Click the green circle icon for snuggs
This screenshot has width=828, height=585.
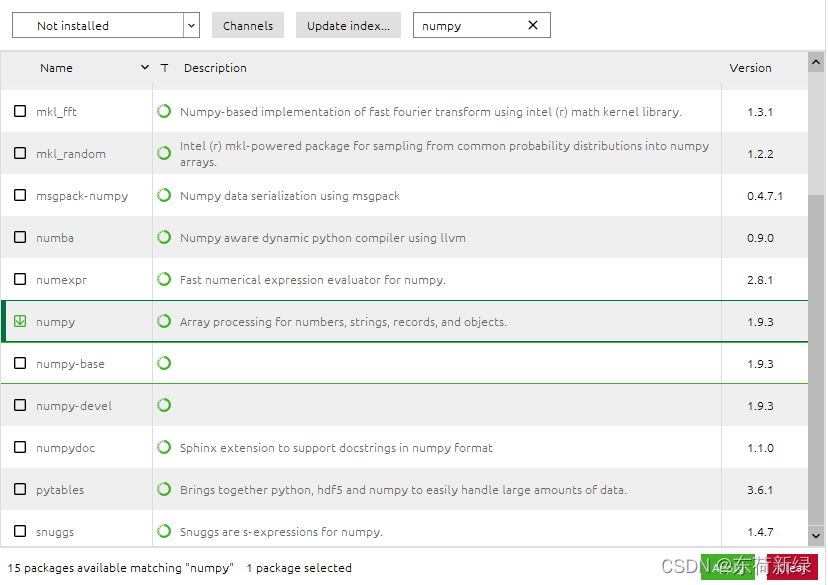(x=164, y=531)
